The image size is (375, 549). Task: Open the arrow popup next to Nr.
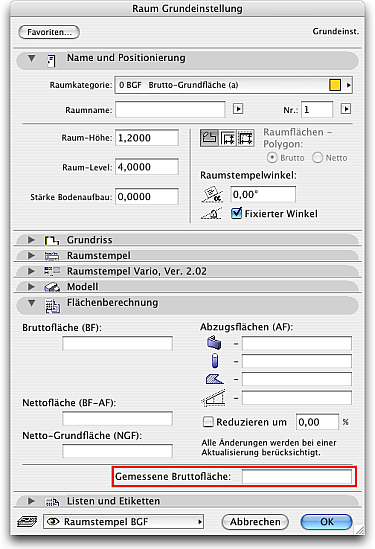(x=346, y=109)
